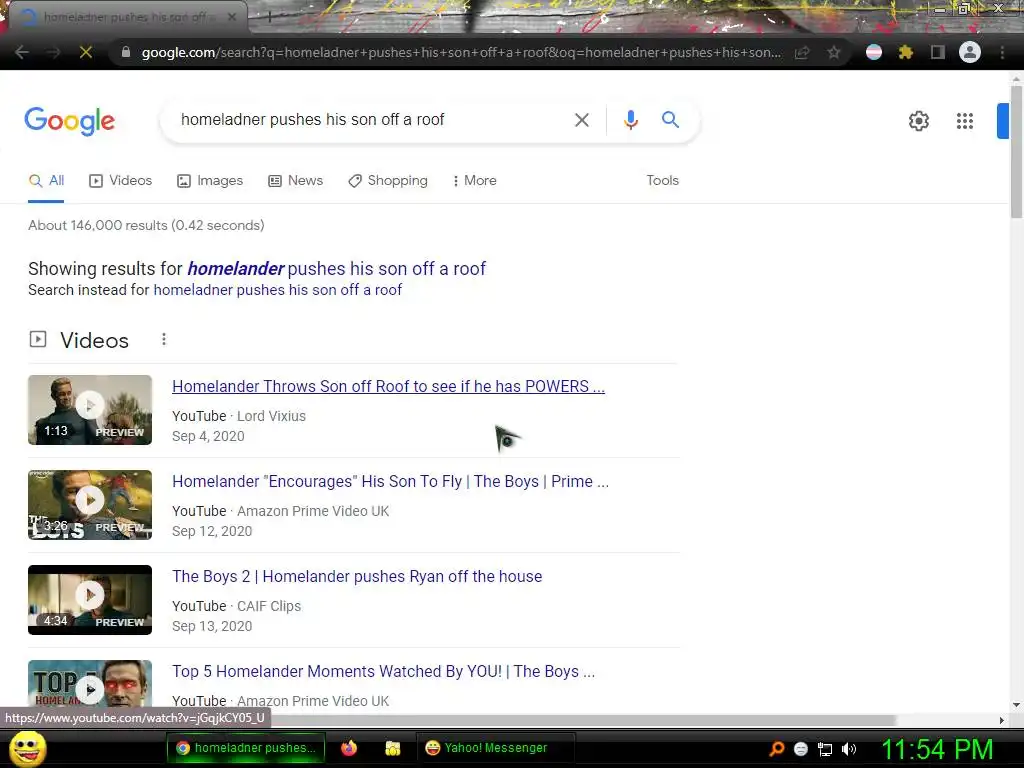Click 'Sep 4, 2020' date text
The image size is (1024, 768).
pos(208,436)
